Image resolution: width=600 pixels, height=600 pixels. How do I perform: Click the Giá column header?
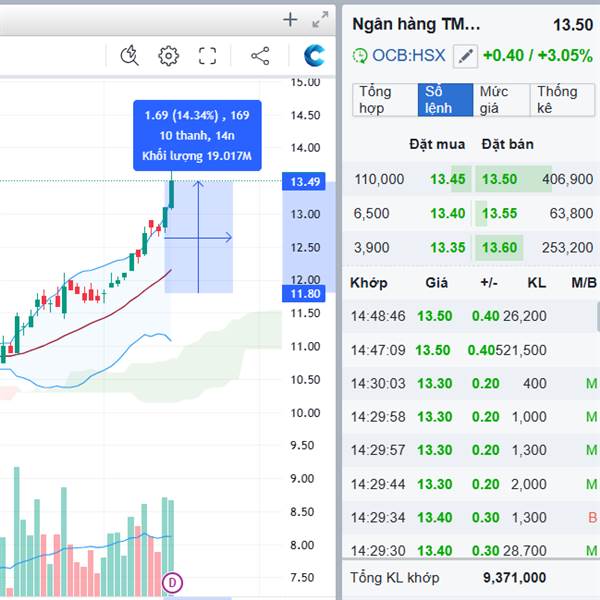point(437,283)
